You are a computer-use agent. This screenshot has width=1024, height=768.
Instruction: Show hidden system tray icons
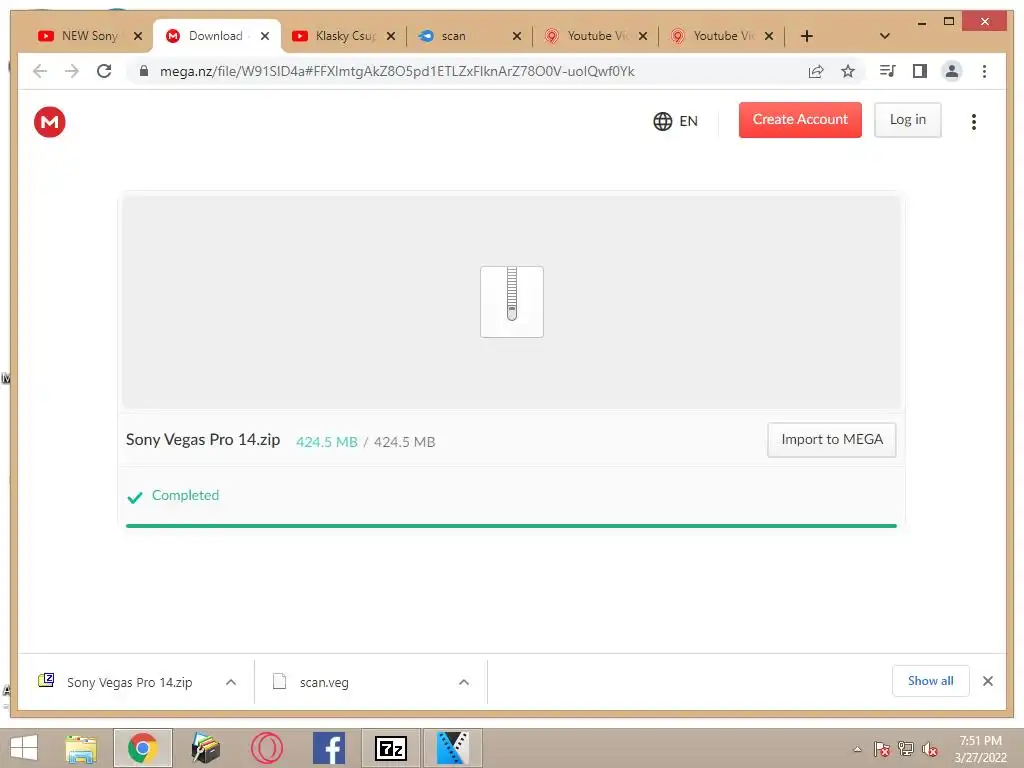(857, 749)
